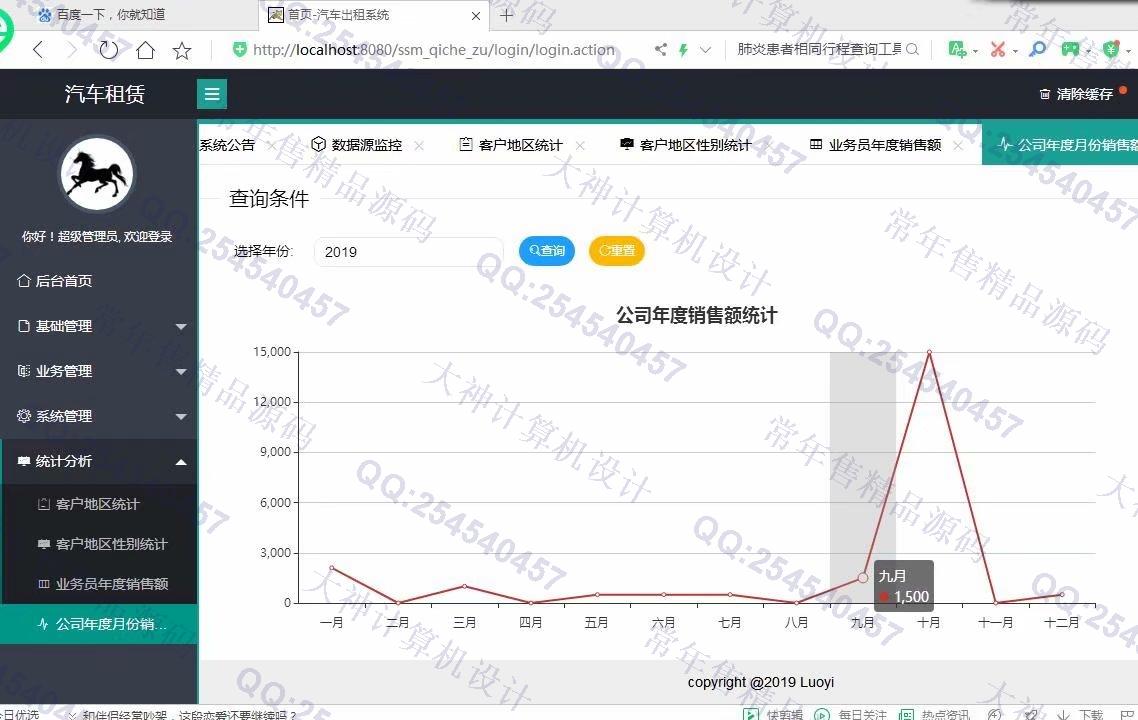Open the green gamepad extension icon
The image size is (1138, 720).
click(1071, 49)
